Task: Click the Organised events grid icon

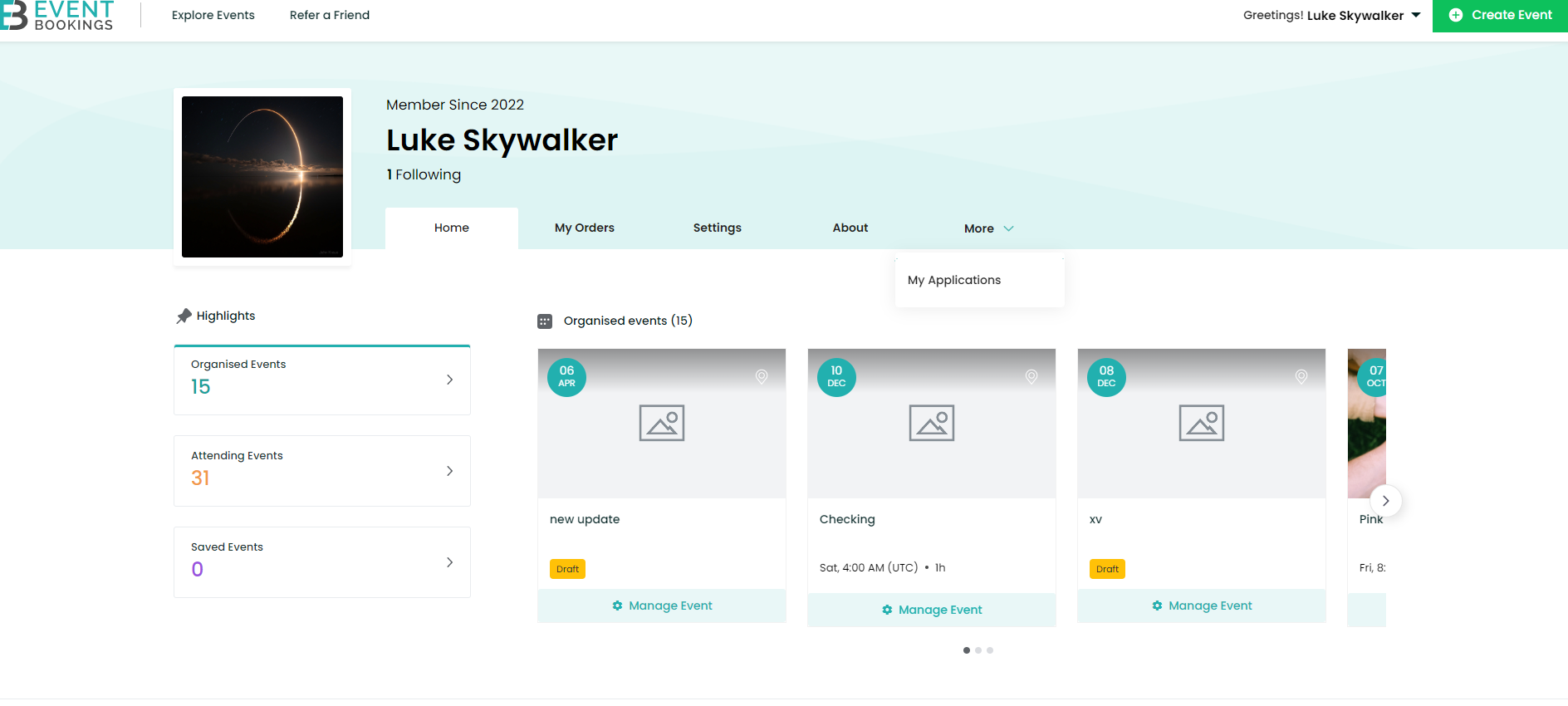Action: click(x=545, y=321)
